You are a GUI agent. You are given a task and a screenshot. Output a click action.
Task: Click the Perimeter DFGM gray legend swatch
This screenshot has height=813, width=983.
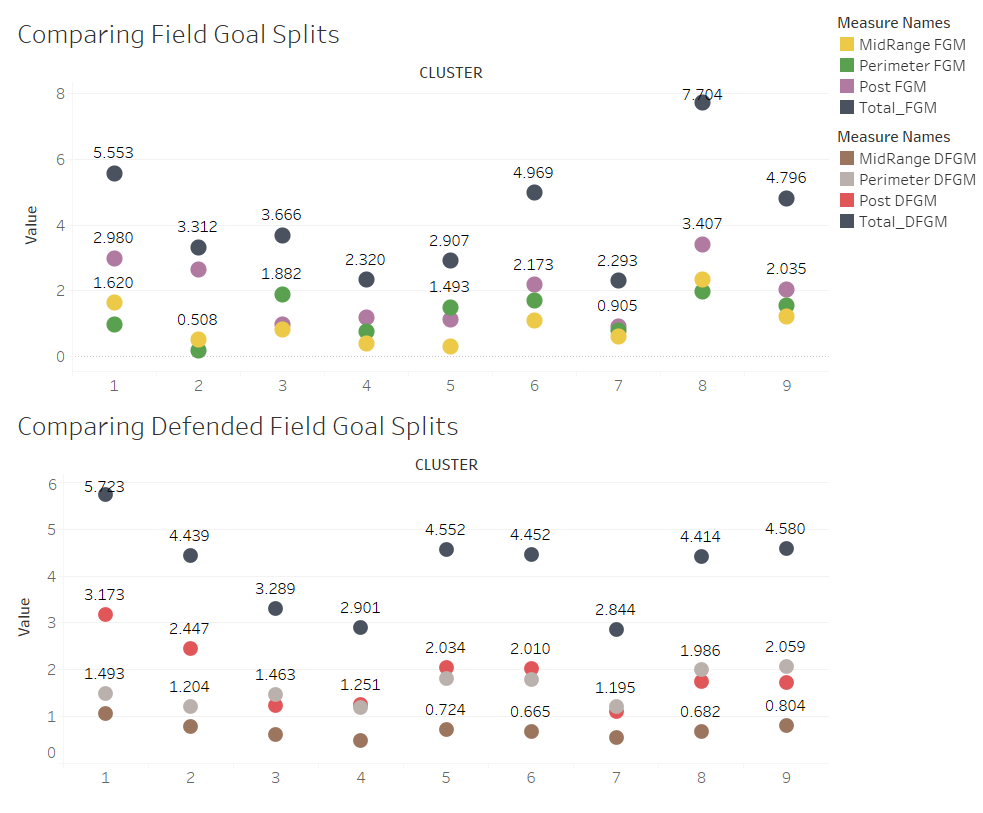pyautogui.click(x=846, y=179)
